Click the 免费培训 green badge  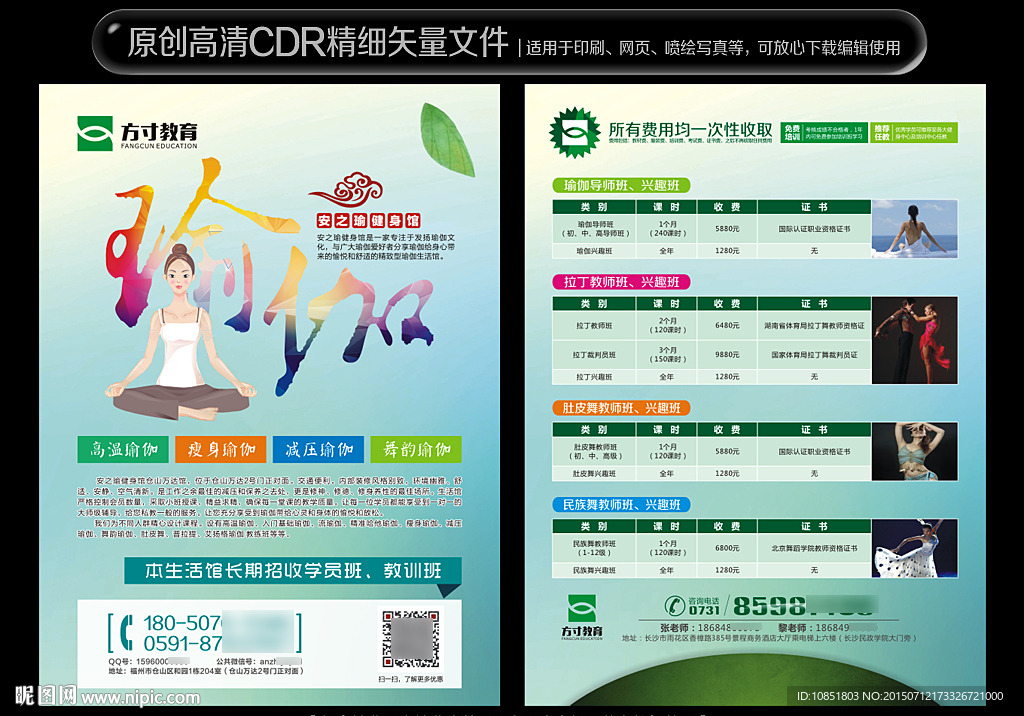coord(824,133)
